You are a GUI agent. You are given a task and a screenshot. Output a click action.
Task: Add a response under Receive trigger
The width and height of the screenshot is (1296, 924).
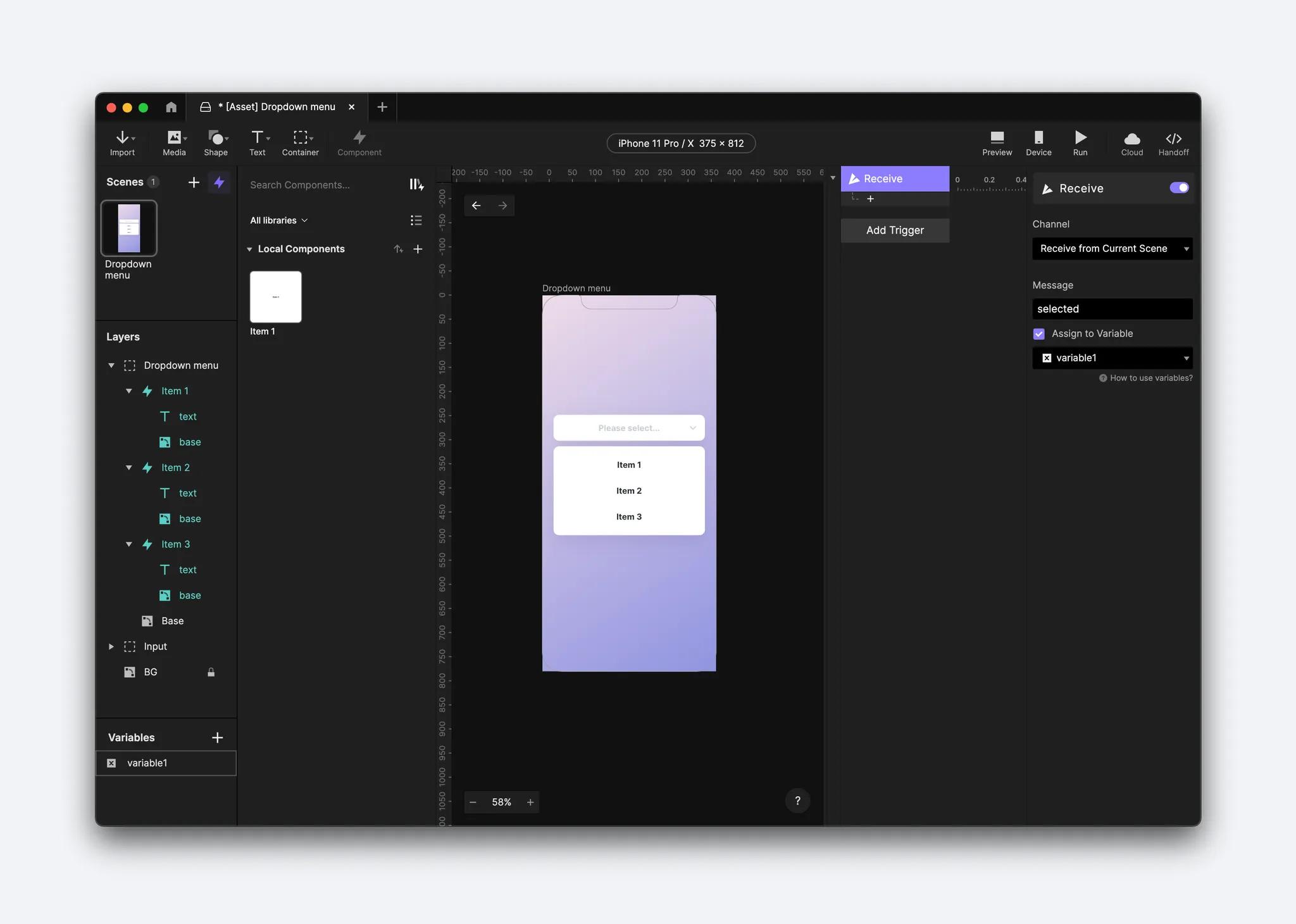(x=870, y=199)
